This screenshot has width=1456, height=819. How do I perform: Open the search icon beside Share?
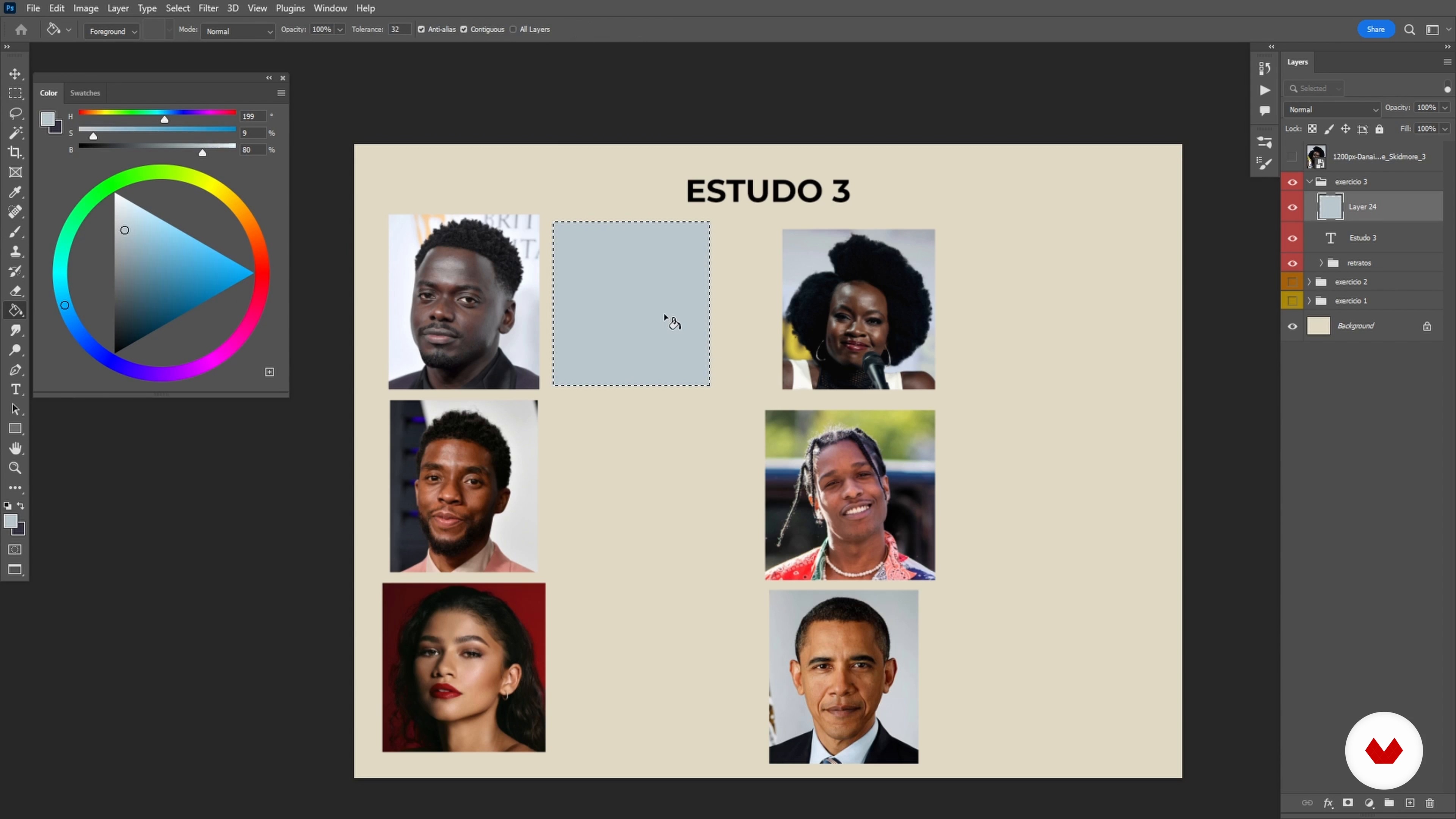pos(1410,30)
